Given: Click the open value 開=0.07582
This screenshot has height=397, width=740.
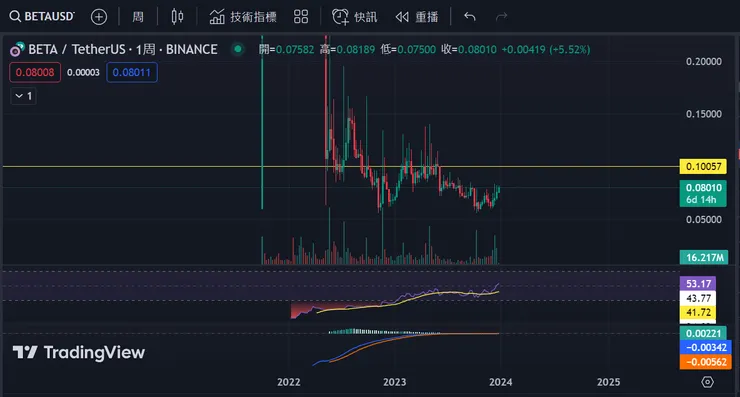Looking at the screenshot, I should 286,49.
